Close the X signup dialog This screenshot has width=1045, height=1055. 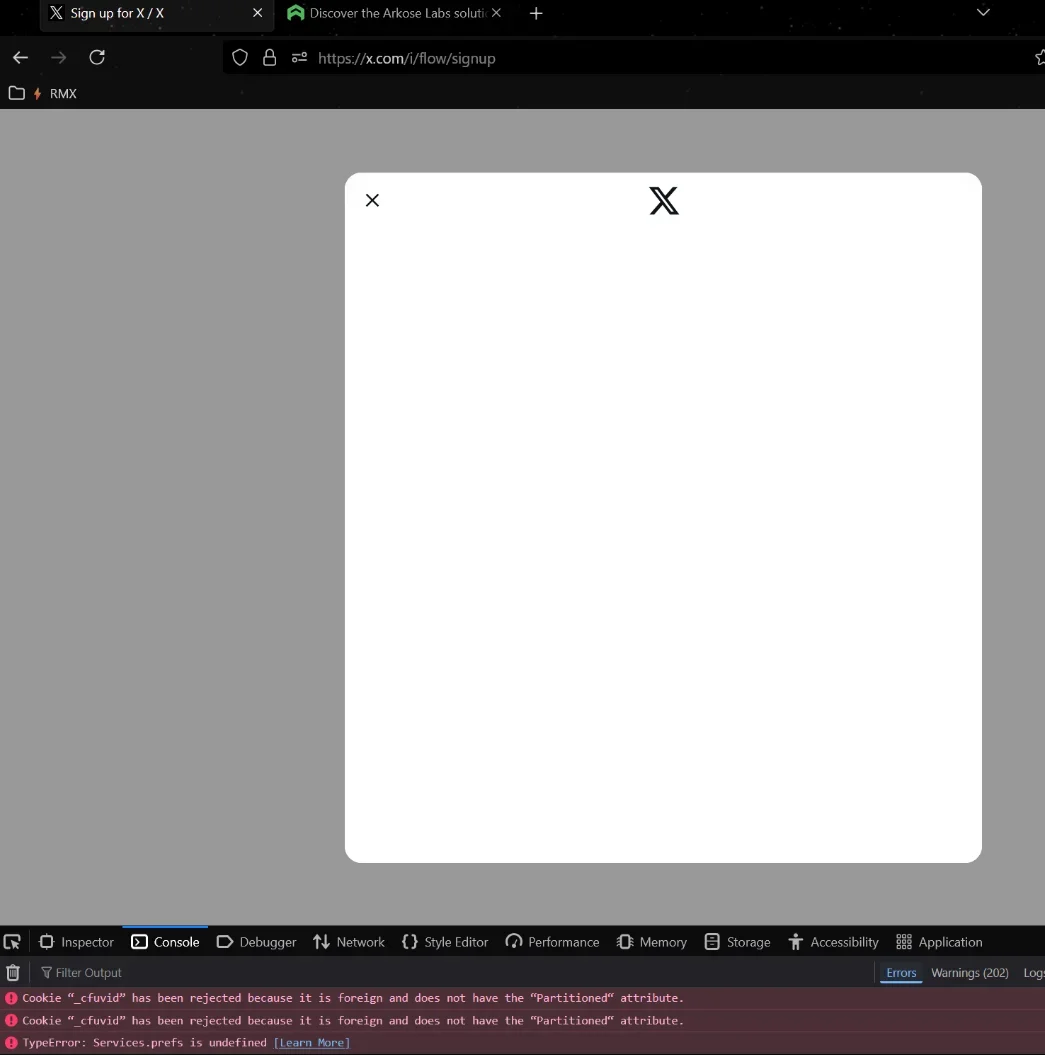pyautogui.click(x=372, y=201)
